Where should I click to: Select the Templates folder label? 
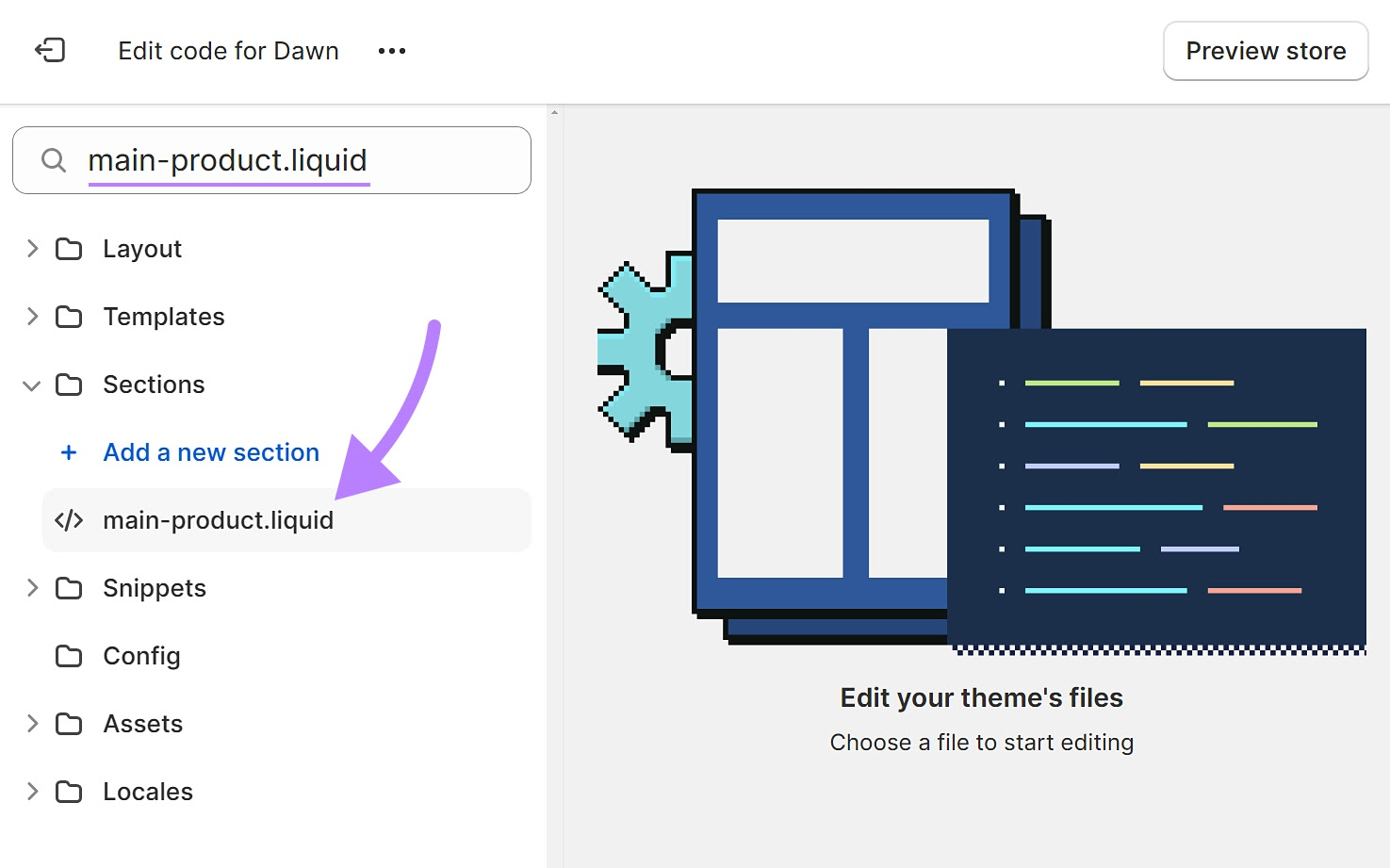164,317
